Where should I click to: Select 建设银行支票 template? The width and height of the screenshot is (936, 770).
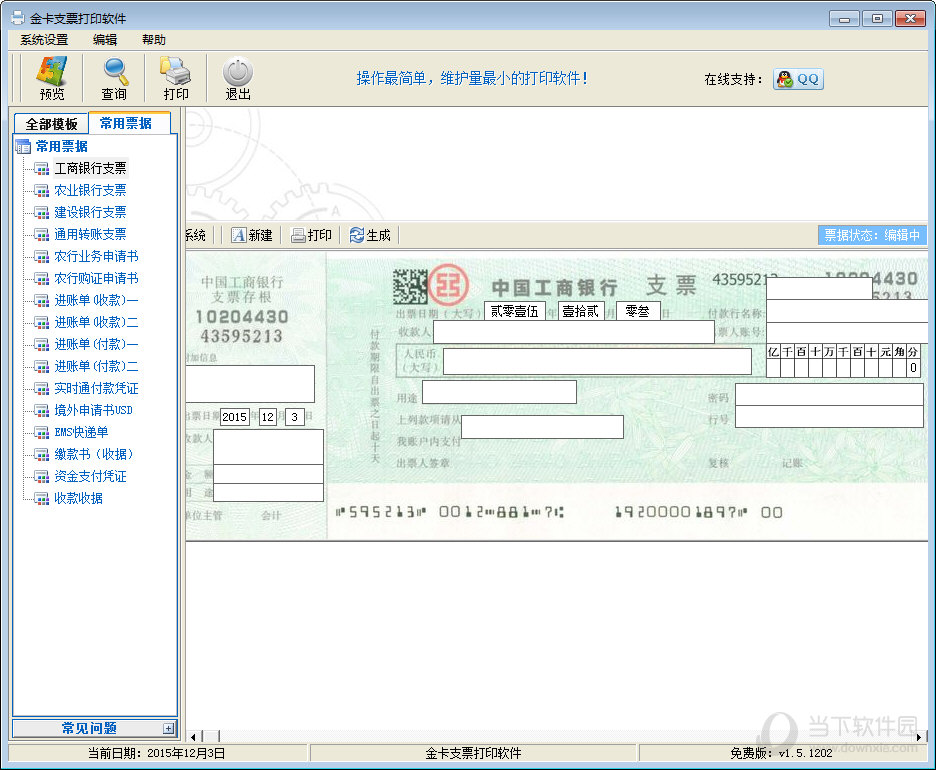90,212
